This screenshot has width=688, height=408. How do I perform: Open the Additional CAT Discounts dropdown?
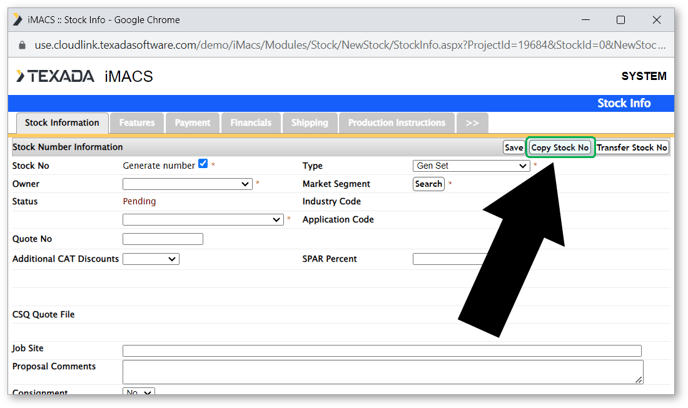[150, 259]
